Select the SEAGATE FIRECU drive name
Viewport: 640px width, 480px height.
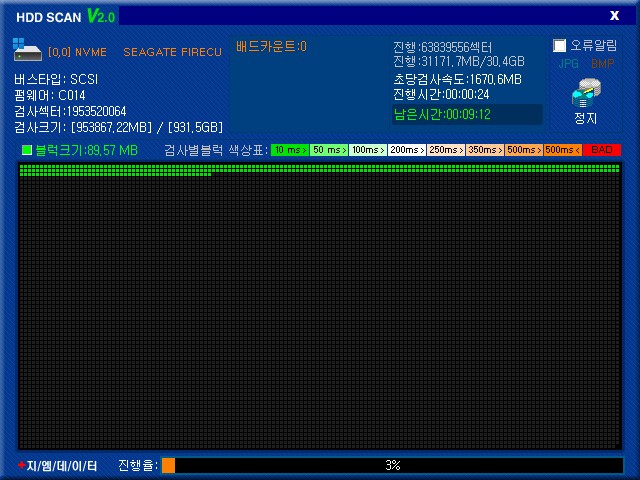pos(172,52)
